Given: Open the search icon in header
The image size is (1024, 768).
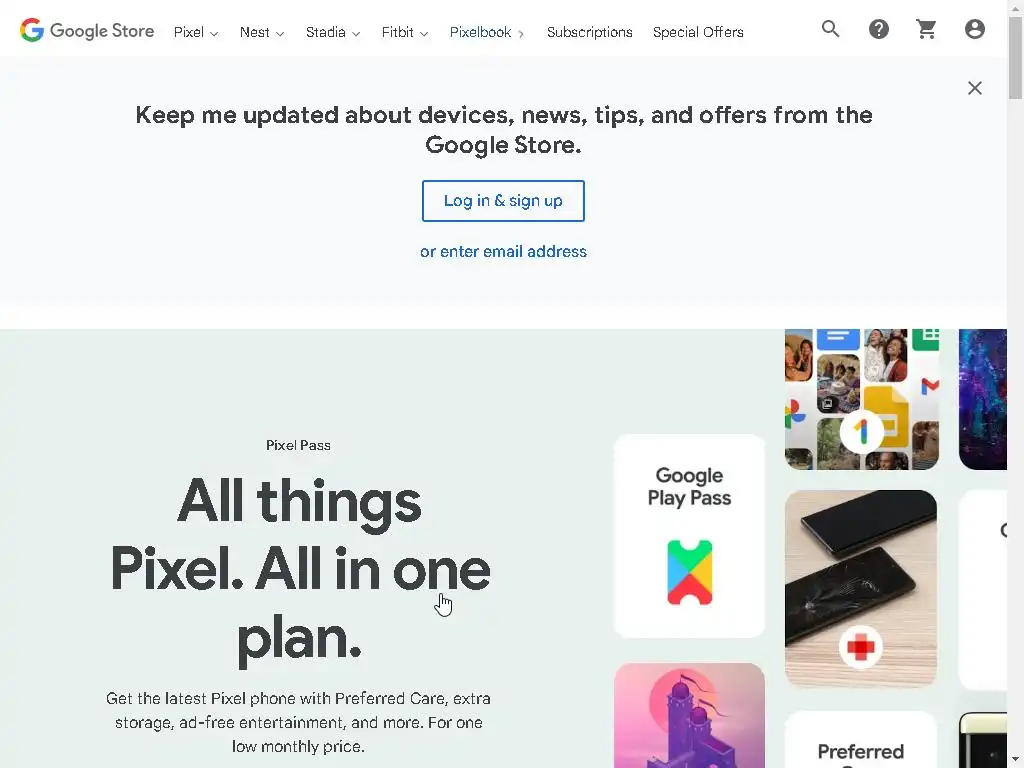Looking at the screenshot, I should coord(831,30).
